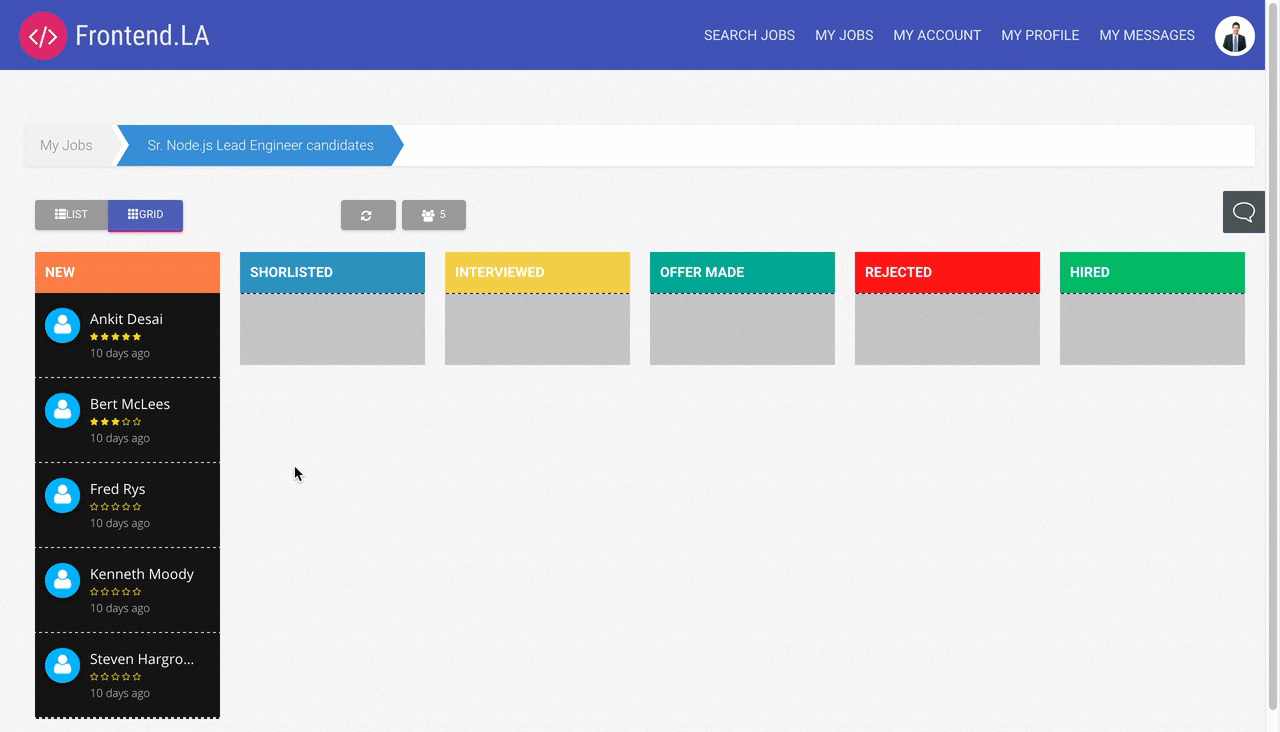Select the Steven Hargro... candidate name

click(x=142, y=659)
